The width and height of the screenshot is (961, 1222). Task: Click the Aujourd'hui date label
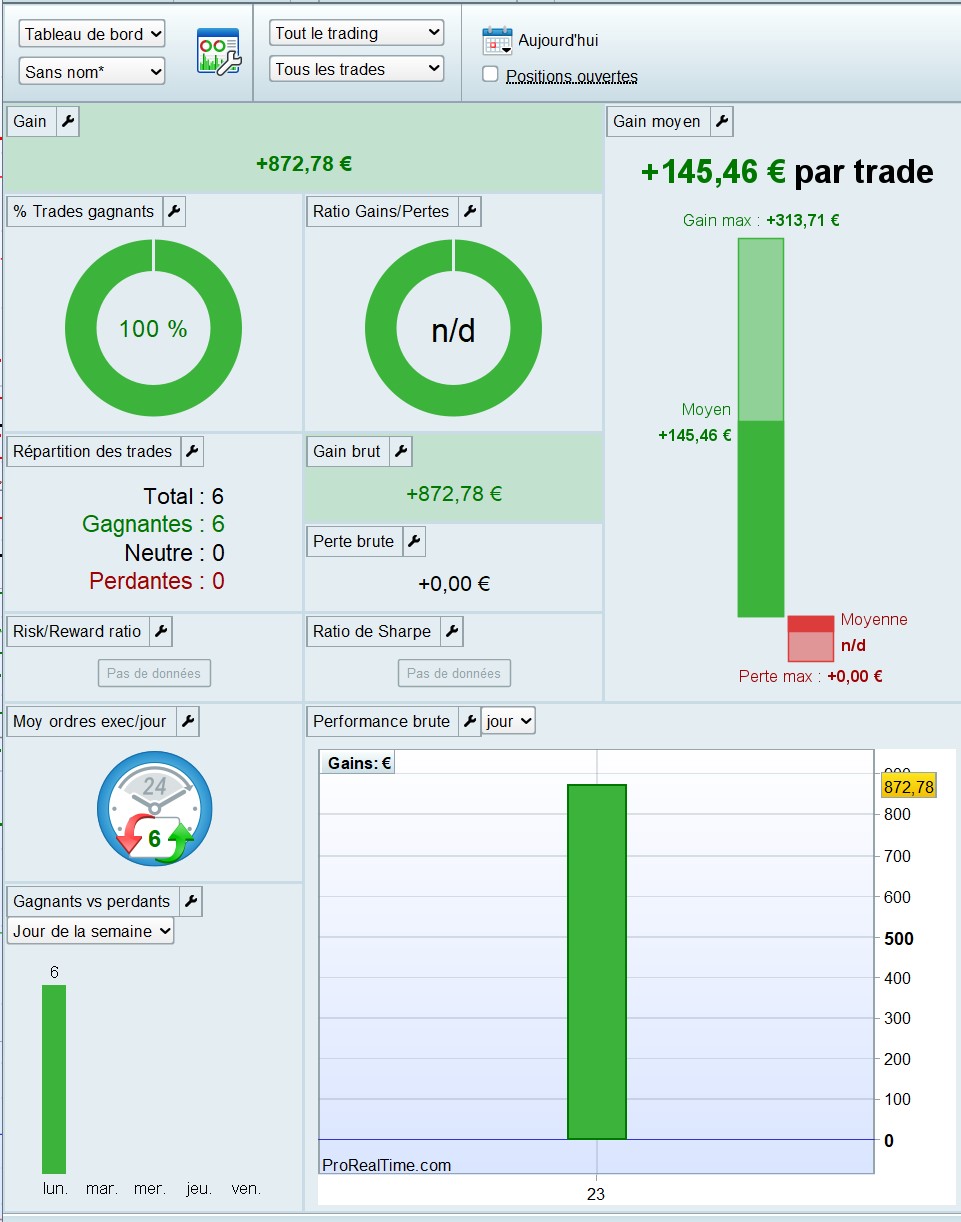click(558, 41)
